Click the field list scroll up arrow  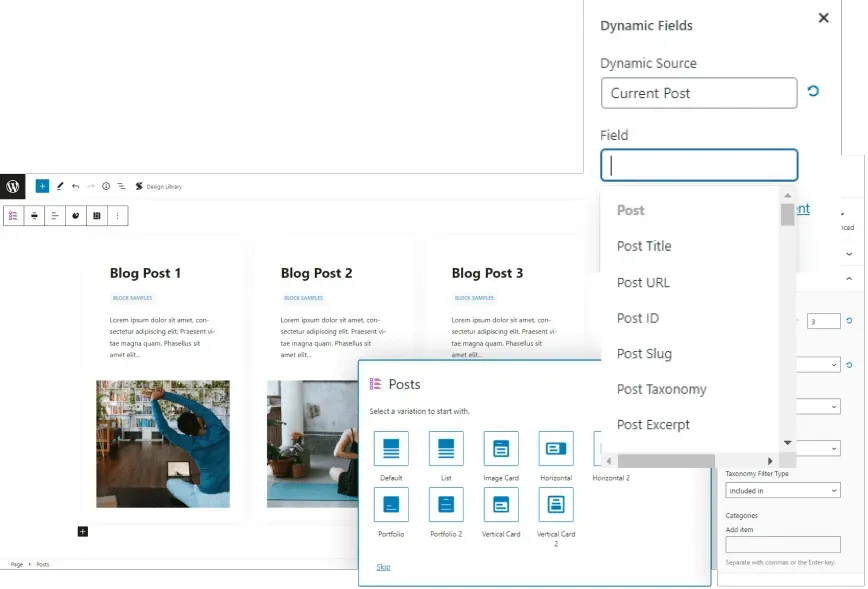click(x=787, y=195)
